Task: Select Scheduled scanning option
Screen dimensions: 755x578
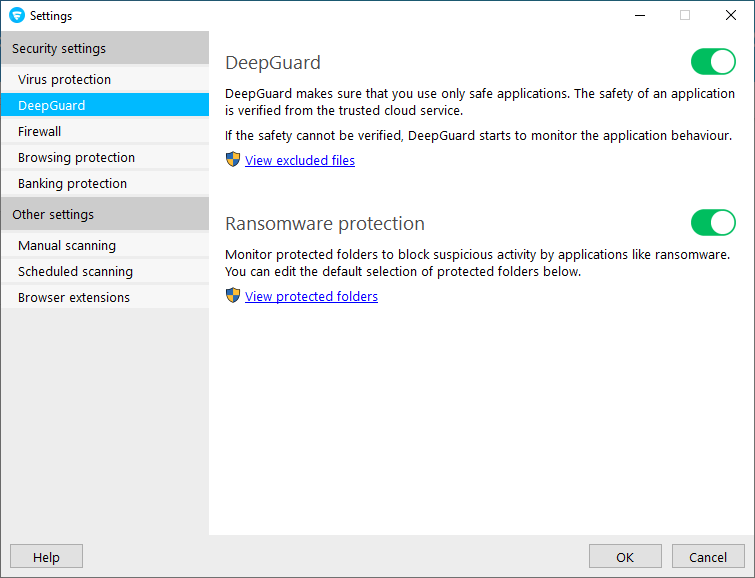Action: click(x=75, y=271)
